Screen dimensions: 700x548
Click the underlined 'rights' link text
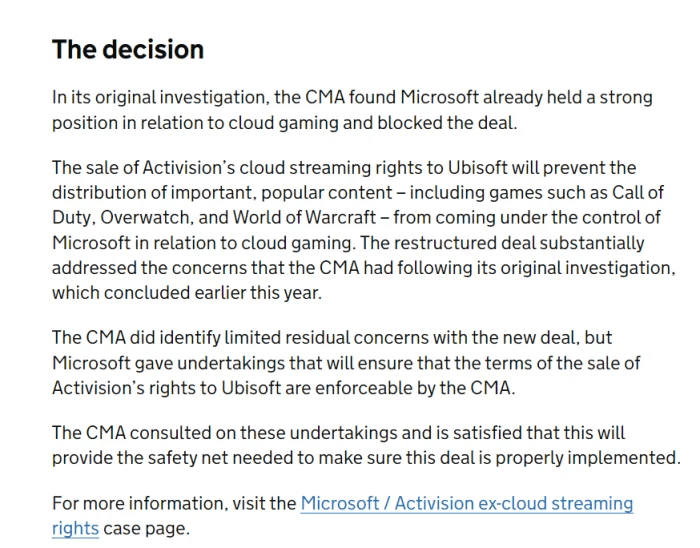point(75,528)
